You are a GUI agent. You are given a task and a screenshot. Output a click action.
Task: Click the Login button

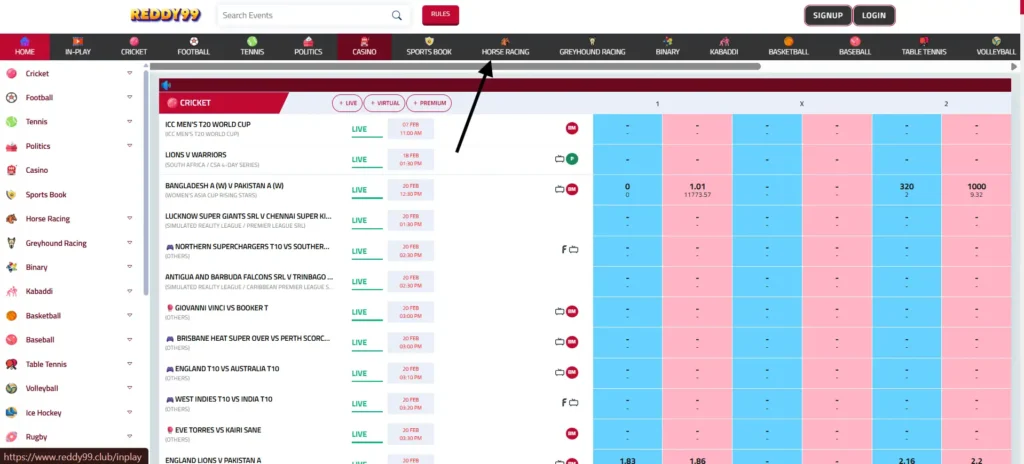[x=874, y=15]
